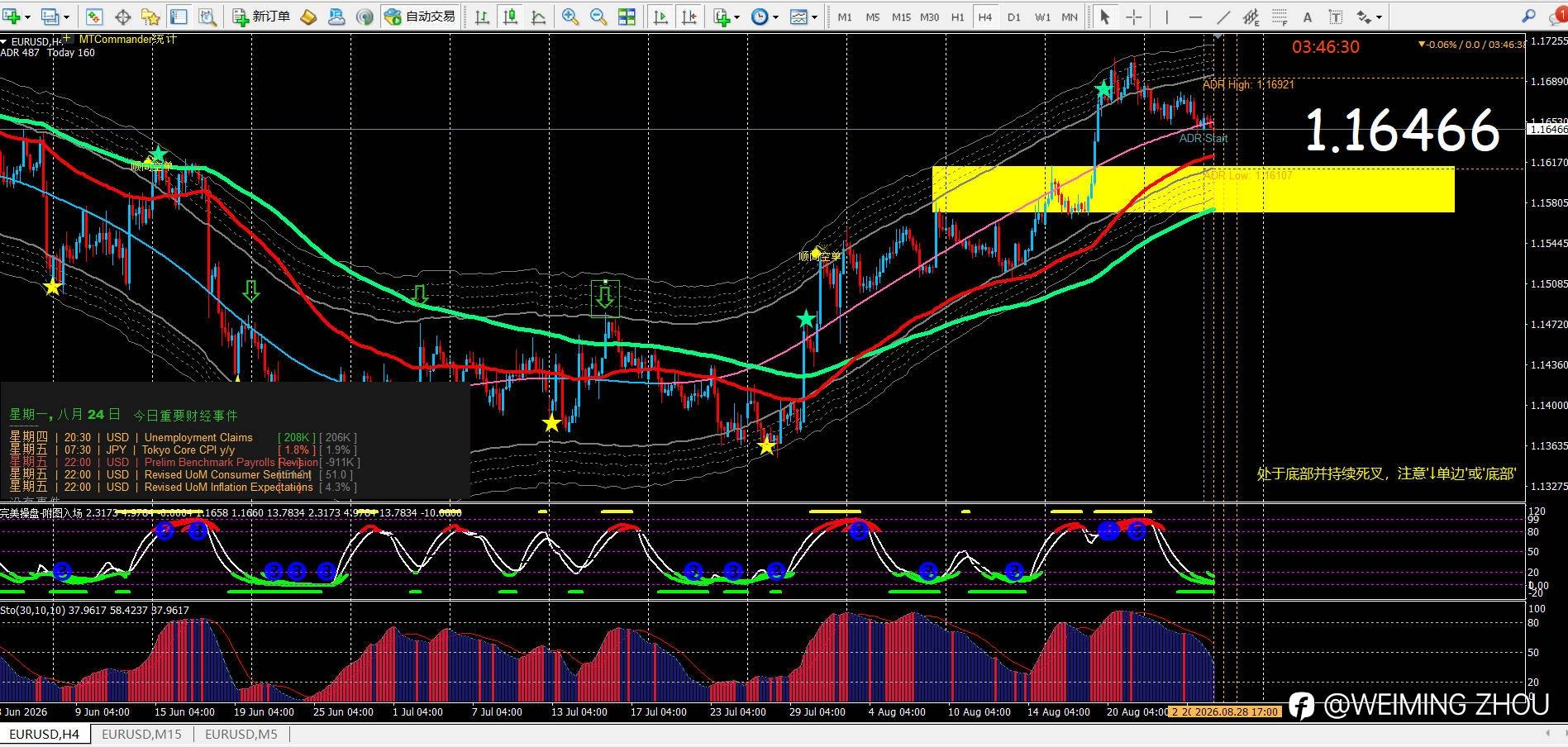Click the ADR High: 1.16921 label
Image resolution: width=1568 pixels, height=747 pixels.
1248,84
